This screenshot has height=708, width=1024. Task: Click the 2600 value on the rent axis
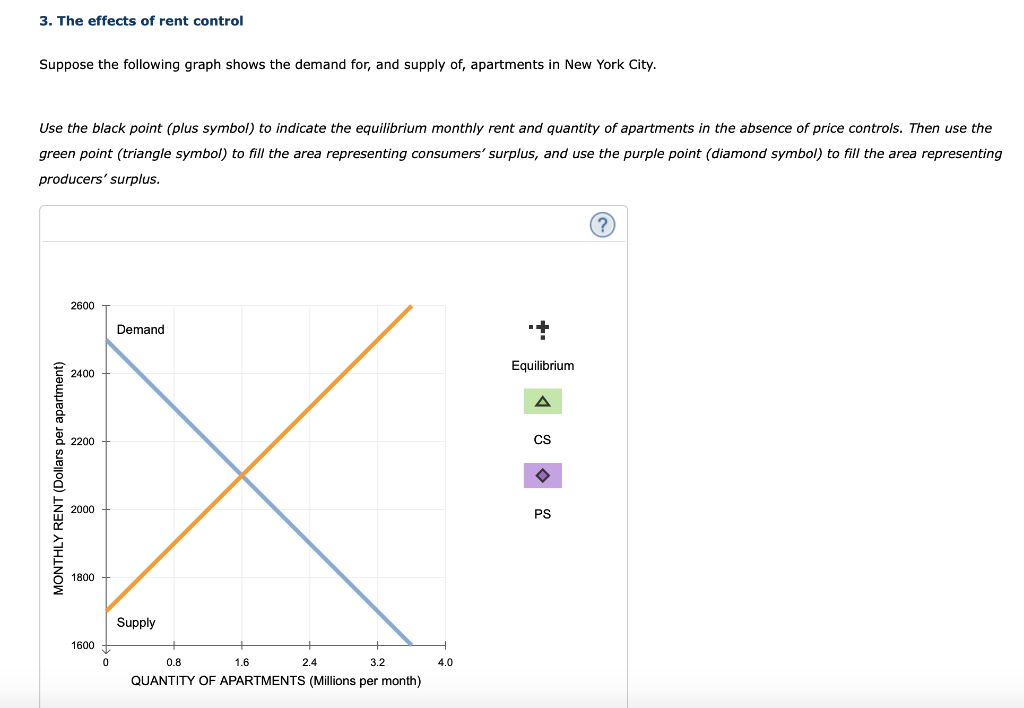pyautogui.click(x=82, y=305)
